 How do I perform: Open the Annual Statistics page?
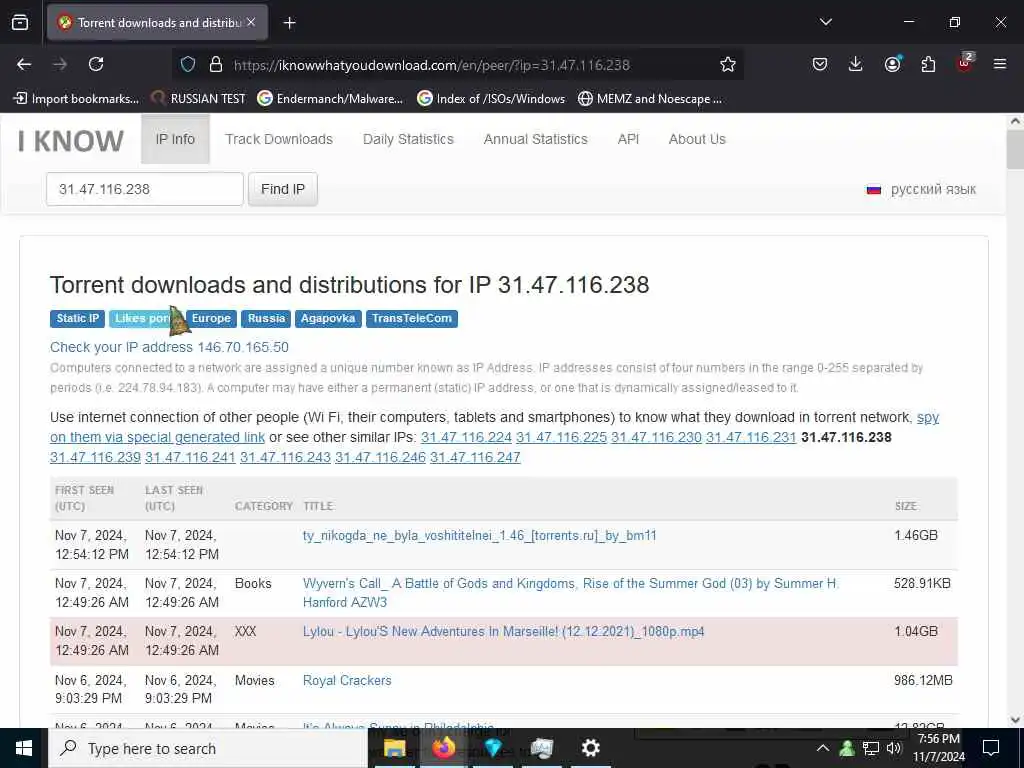tap(536, 139)
